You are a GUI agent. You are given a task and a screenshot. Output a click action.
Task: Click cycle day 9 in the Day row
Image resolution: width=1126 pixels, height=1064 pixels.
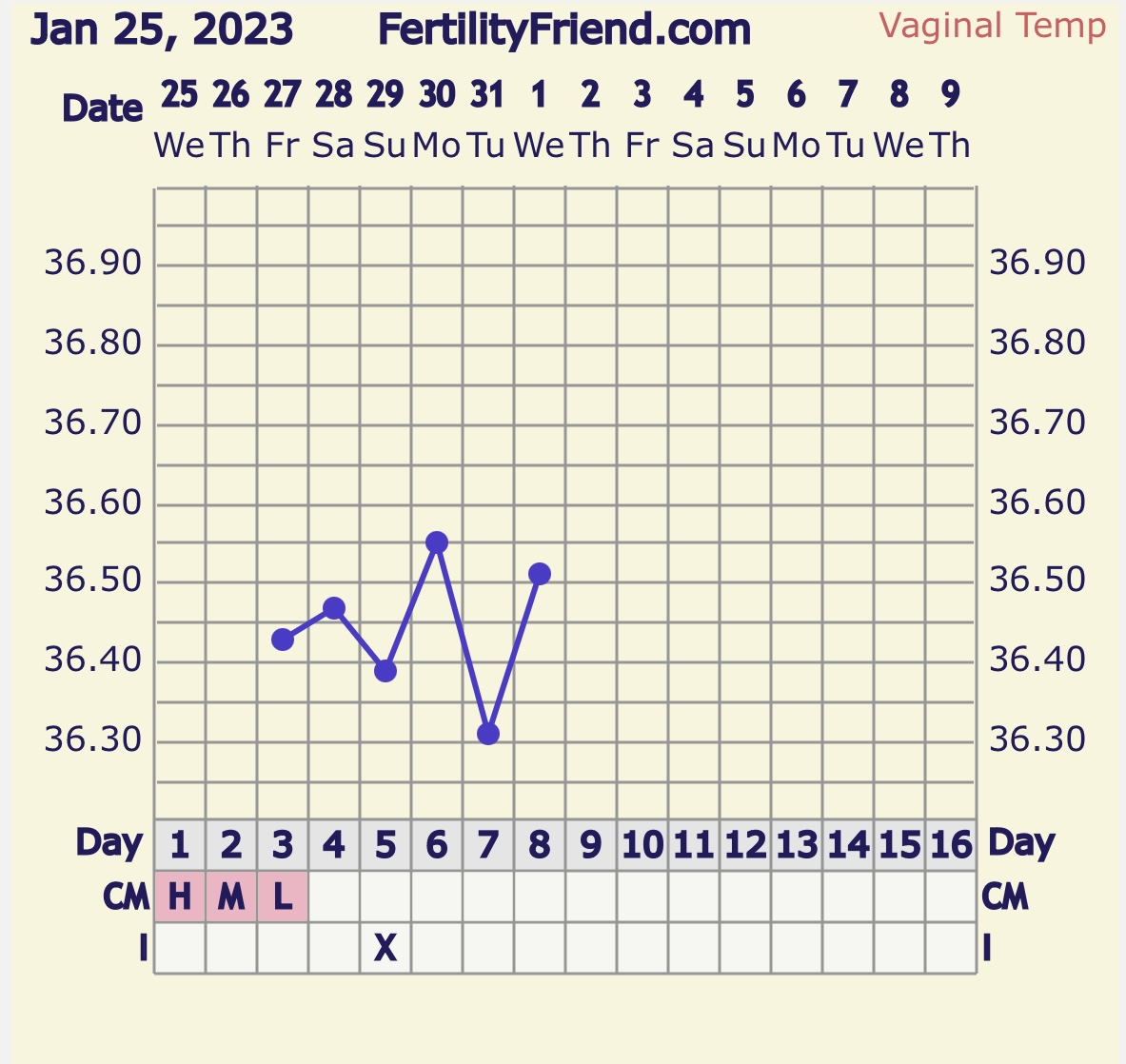[x=591, y=845]
